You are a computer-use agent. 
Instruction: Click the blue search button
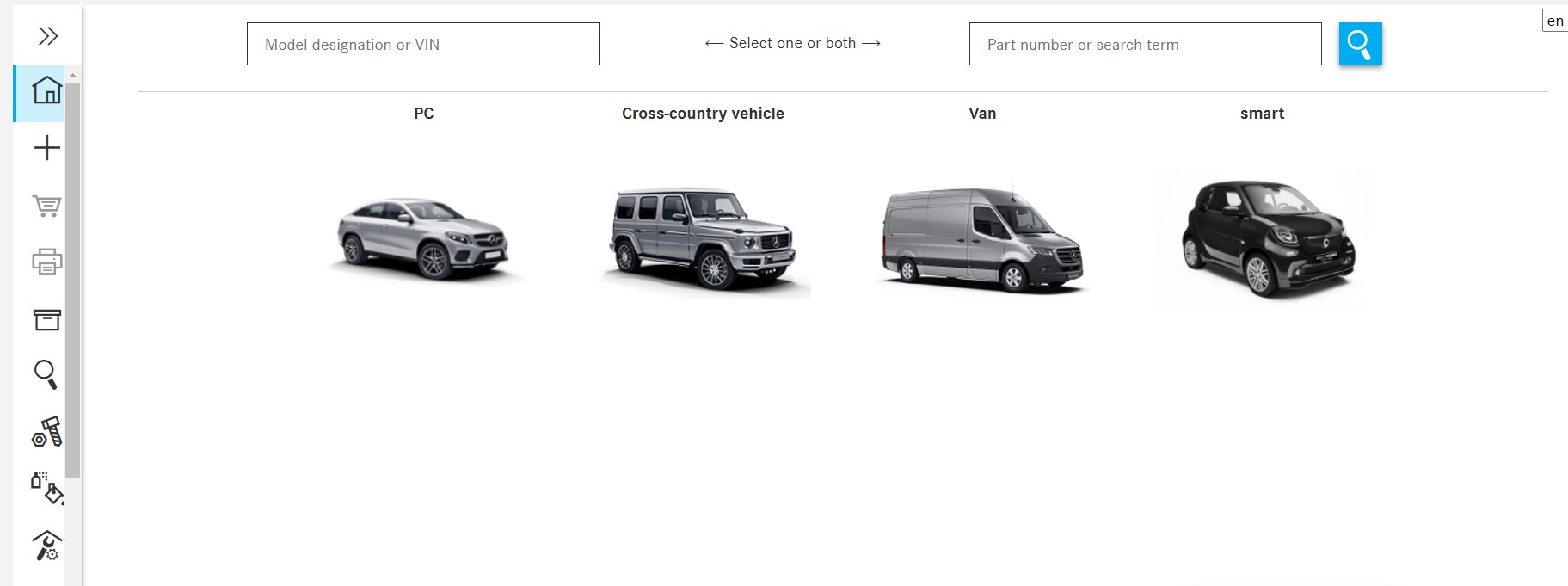coord(1360,44)
